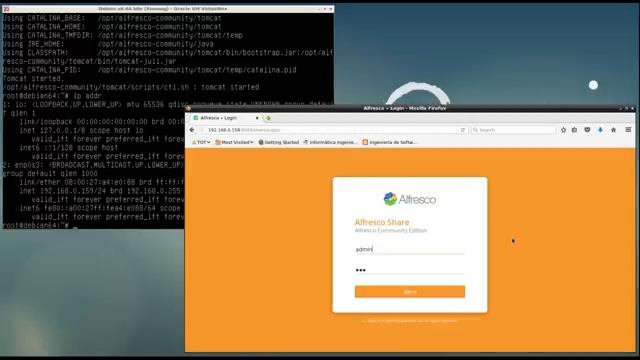Click the Firefox window title bar
This screenshot has width=640, height=360.
point(410,108)
